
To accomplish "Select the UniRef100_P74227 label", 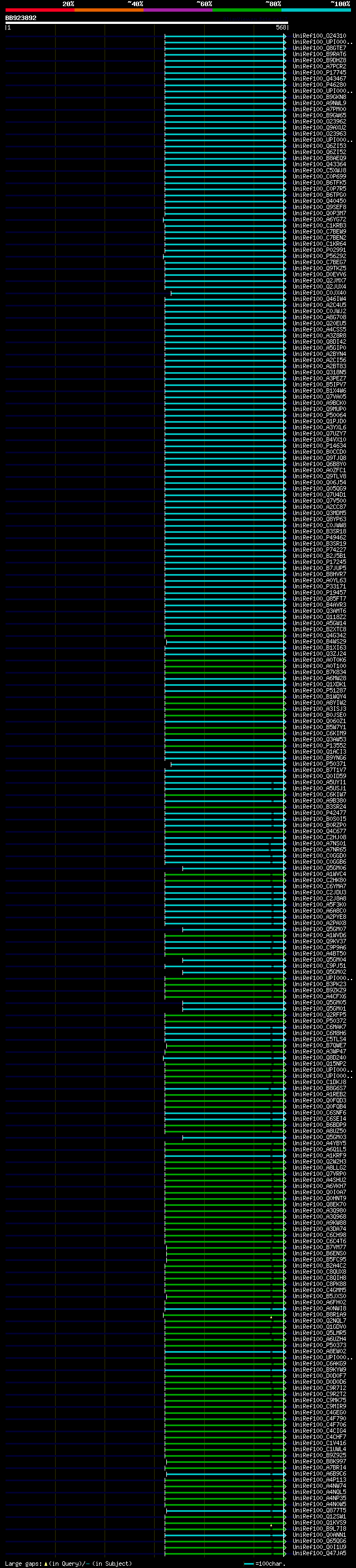I will click(319, 550).
